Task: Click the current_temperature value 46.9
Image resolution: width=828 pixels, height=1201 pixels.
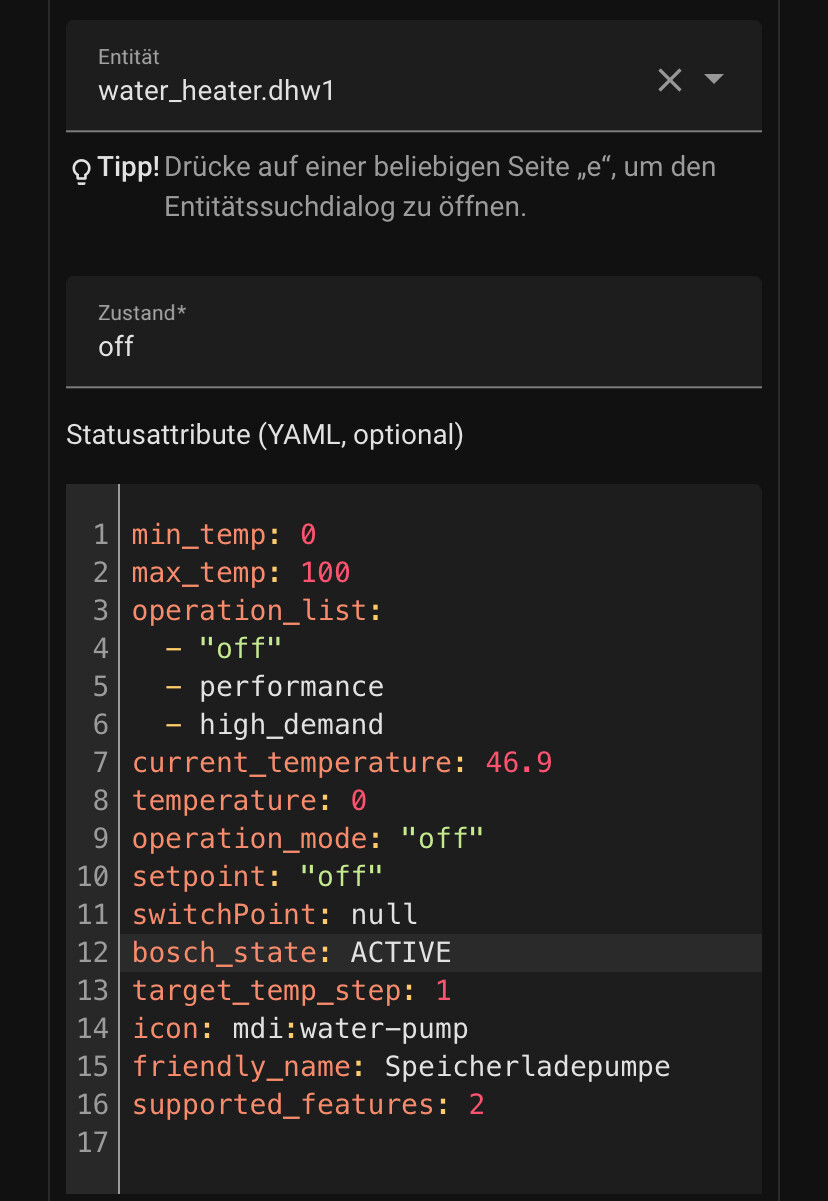Action: coord(519,763)
